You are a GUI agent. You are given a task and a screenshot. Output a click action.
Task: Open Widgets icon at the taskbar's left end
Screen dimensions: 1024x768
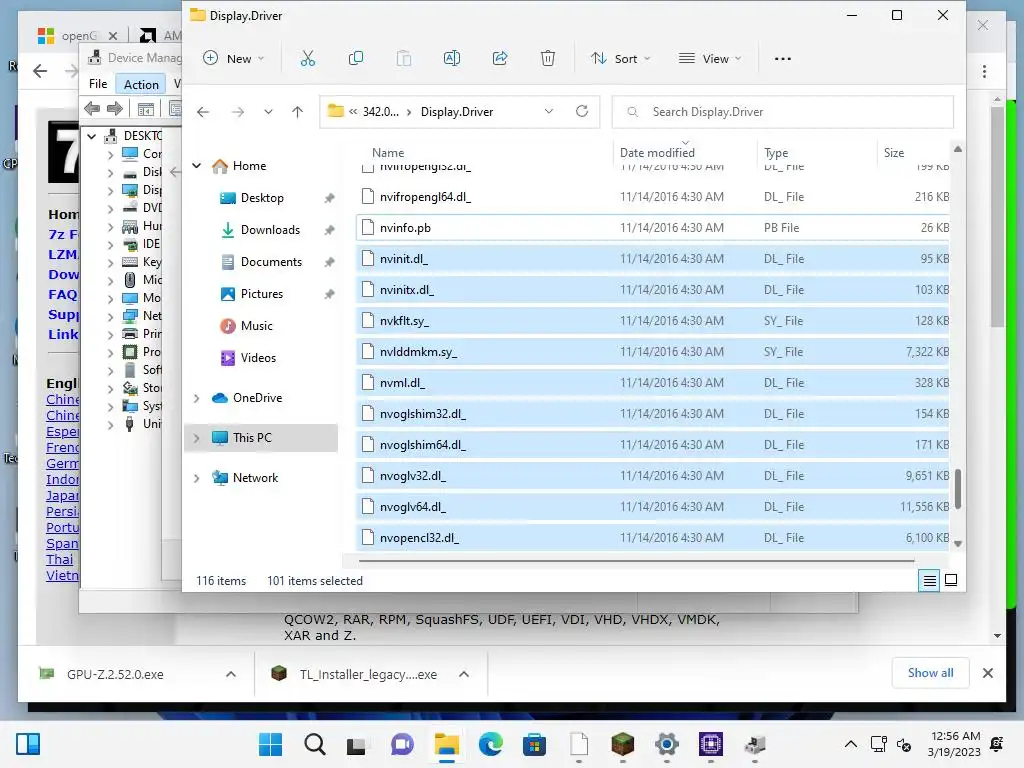[x=28, y=744]
